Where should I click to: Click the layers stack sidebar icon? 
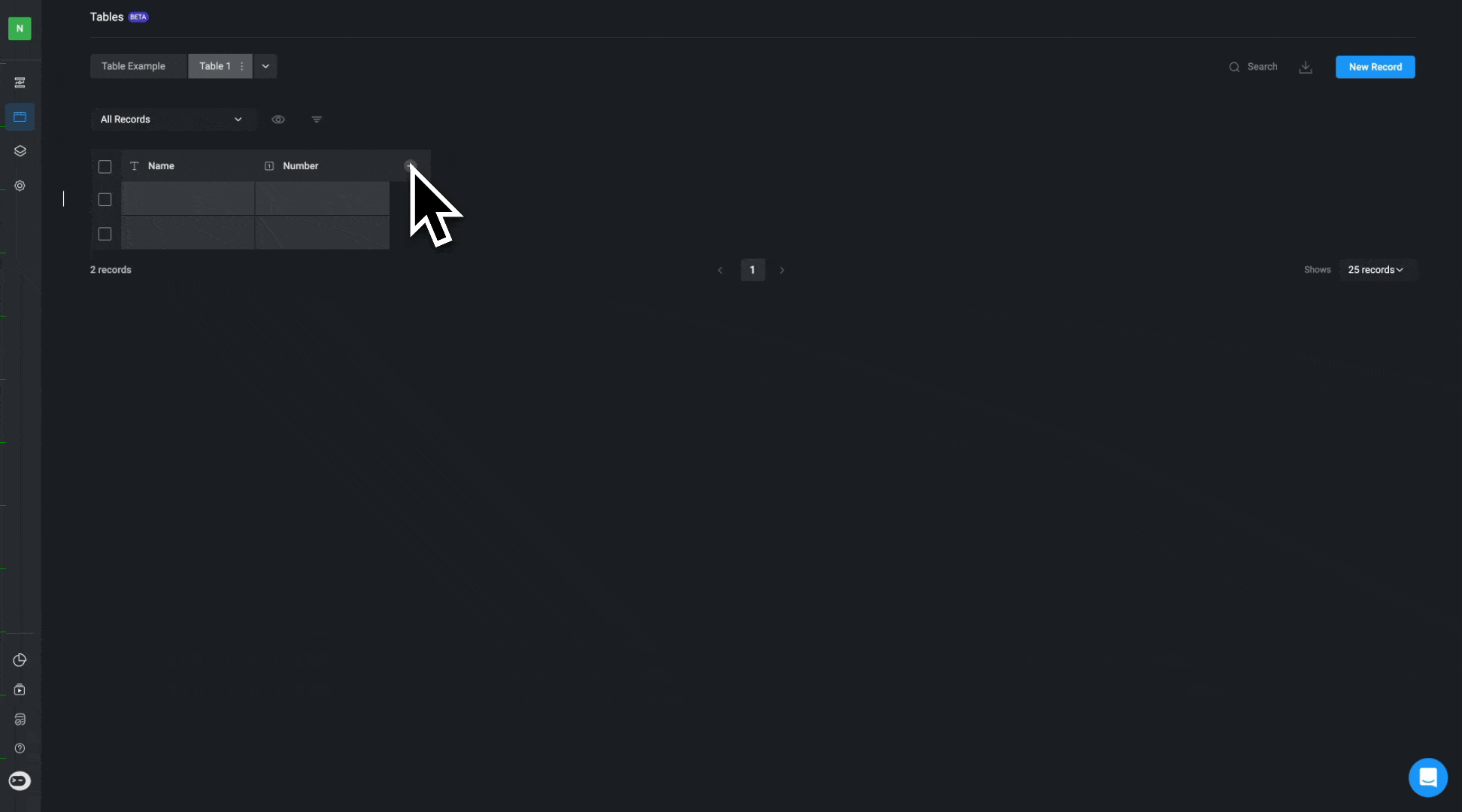(20, 151)
